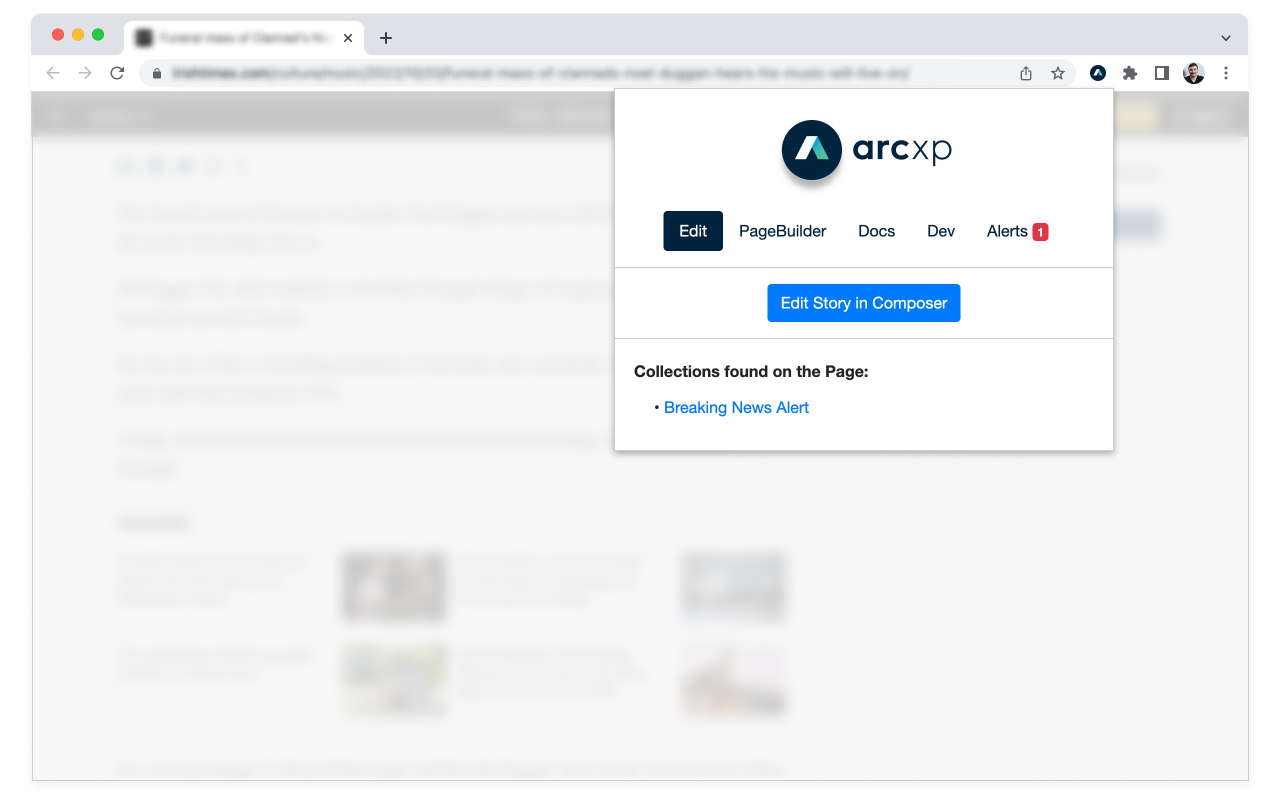1280x800 pixels.
Task: Open the Extensions puzzle piece icon
Action: 1129,72
